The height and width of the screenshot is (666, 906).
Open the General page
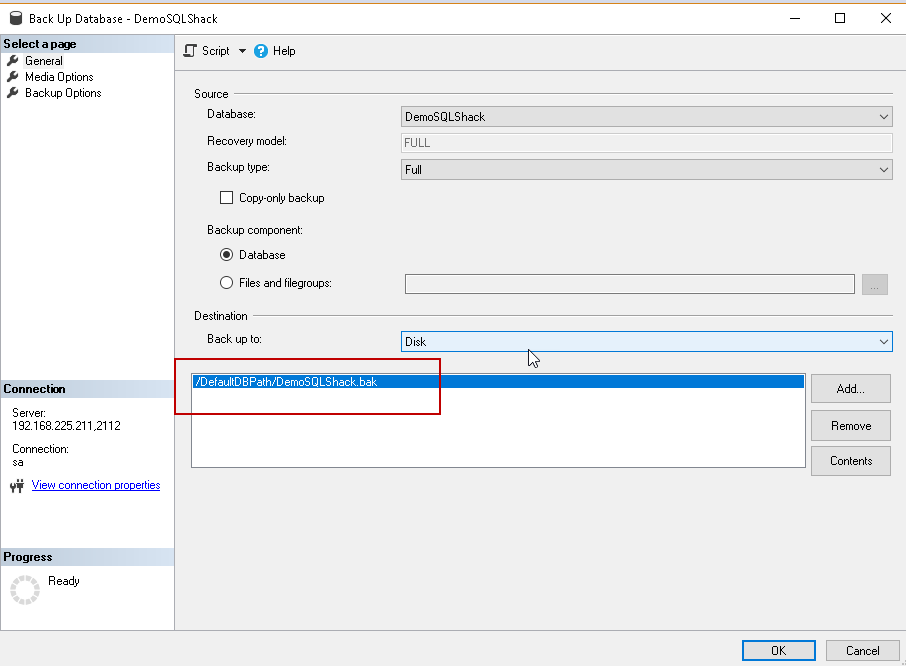coord(44,61)
